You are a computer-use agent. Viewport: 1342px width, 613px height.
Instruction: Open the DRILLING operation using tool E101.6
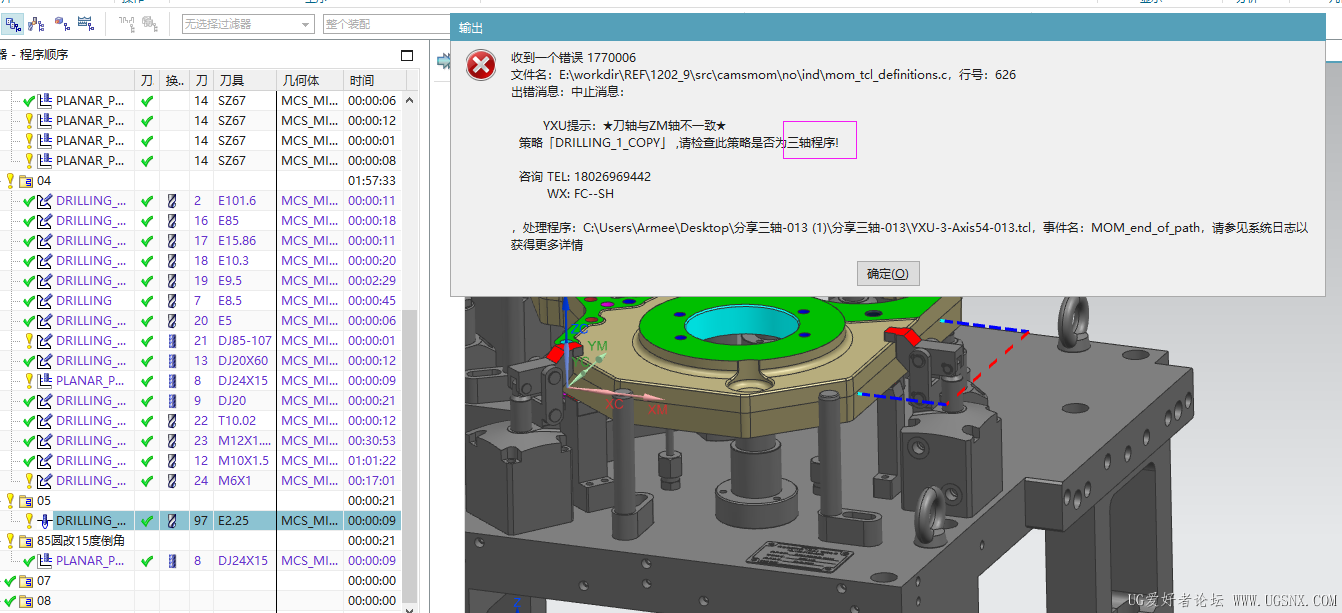click(88, 200)
